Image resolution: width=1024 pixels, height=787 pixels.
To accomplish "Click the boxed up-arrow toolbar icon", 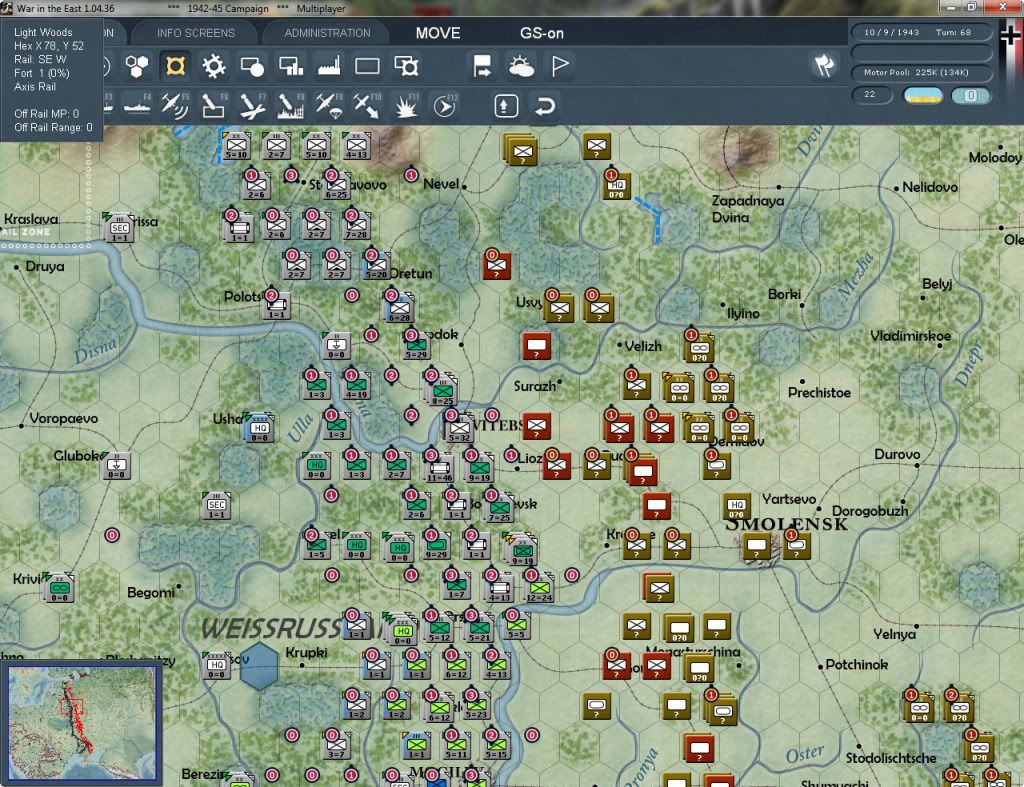I will pos(506,106).
